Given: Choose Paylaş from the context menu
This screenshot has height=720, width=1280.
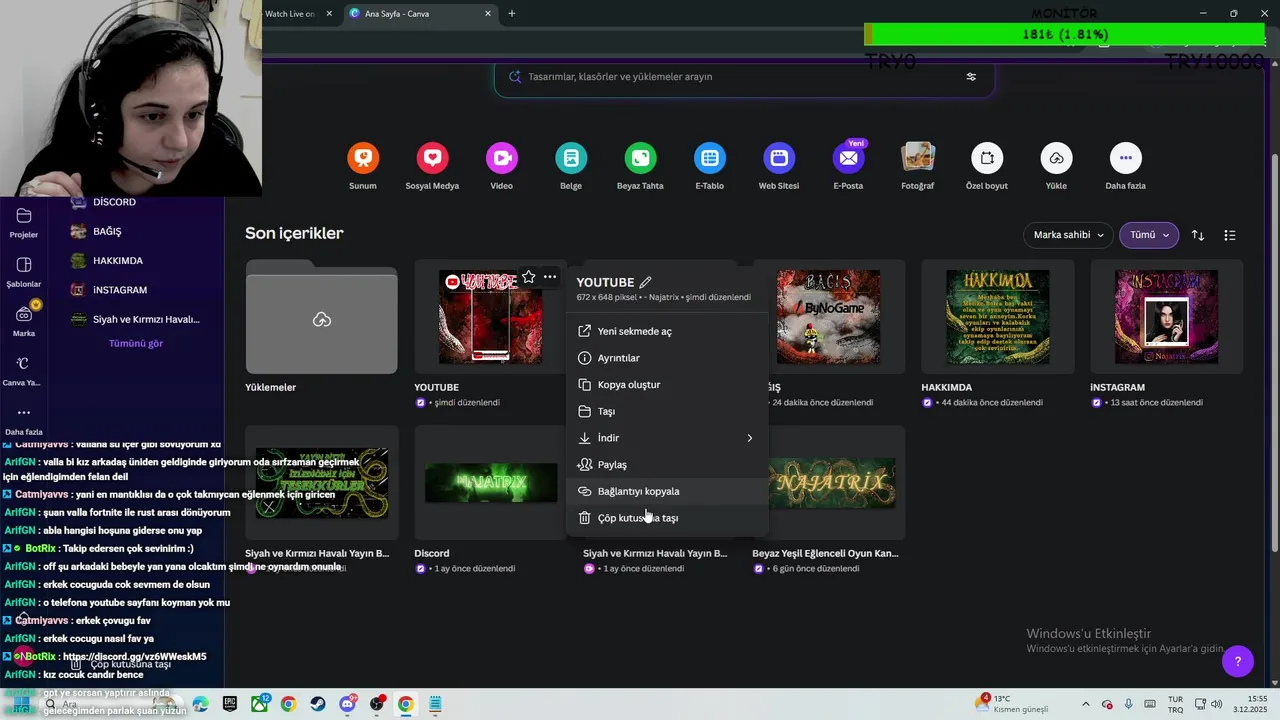Looking at the screenshot, I should (x=667, y=465).
